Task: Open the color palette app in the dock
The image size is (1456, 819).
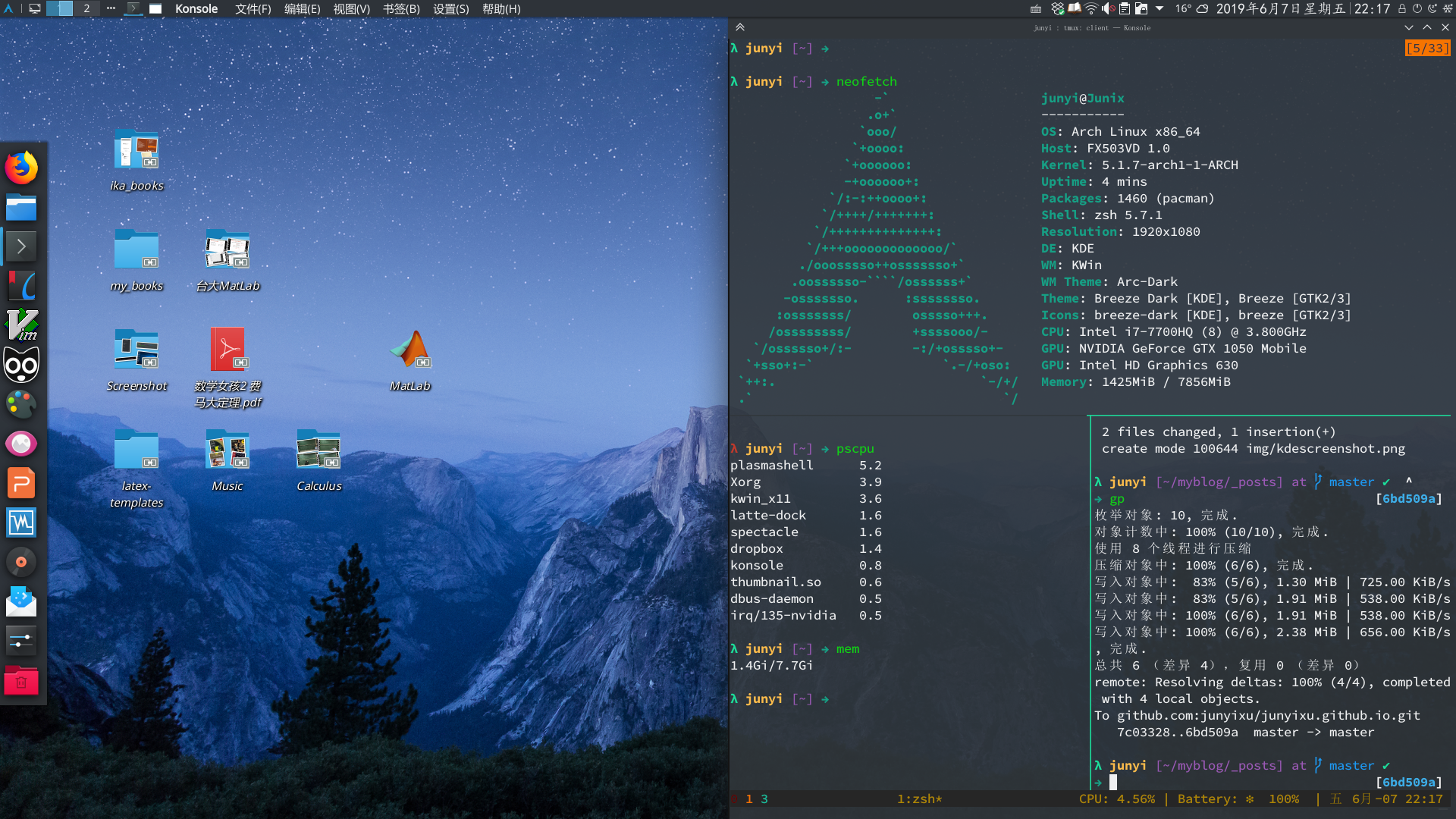Action: pos(21,404)
